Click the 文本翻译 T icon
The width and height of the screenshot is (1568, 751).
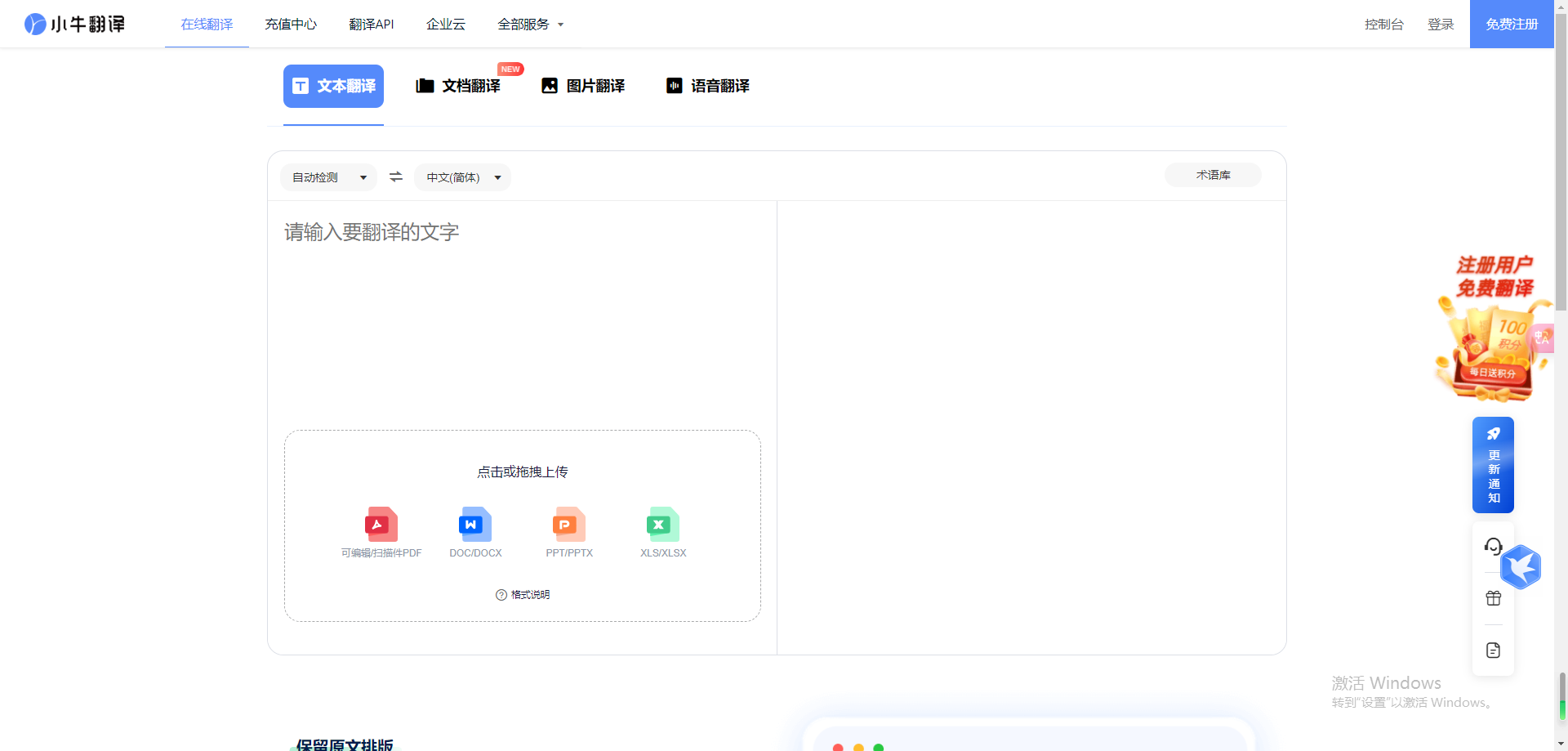pyautogui.click(x=301, y=86)
